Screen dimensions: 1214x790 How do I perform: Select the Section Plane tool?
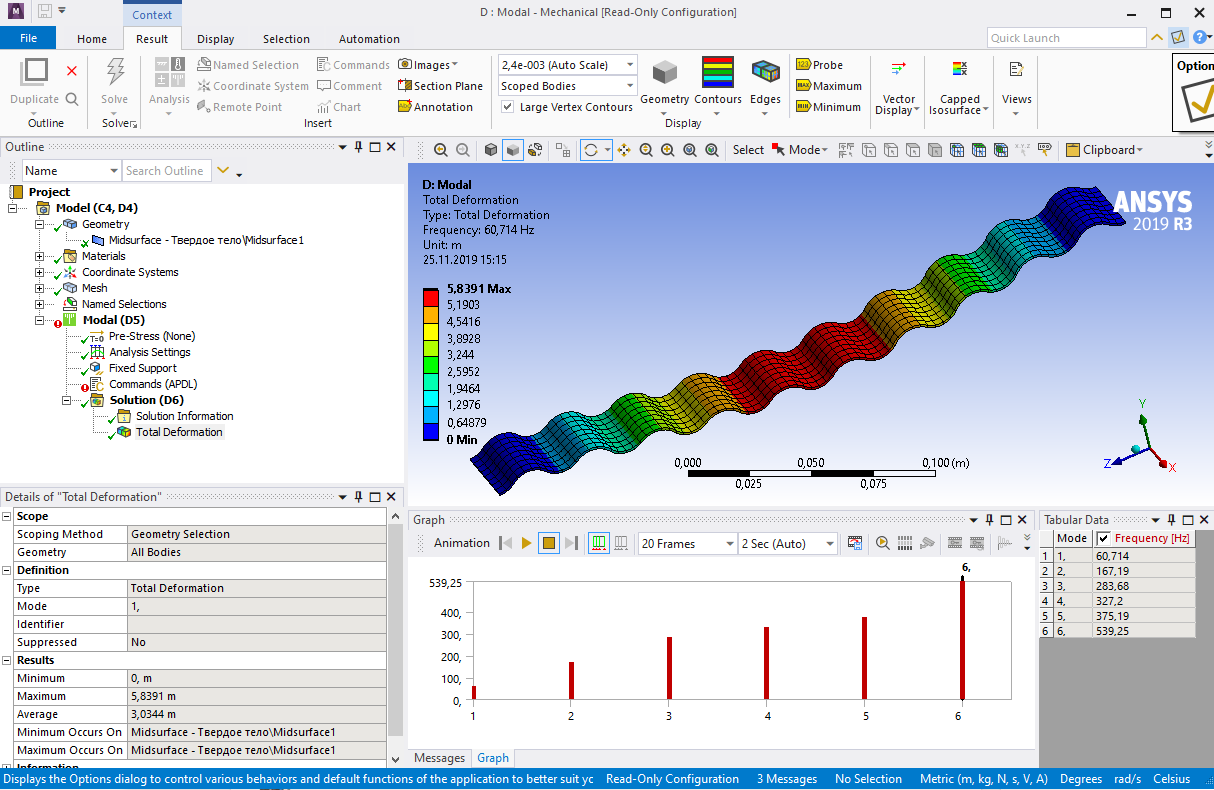coord(440,85)
